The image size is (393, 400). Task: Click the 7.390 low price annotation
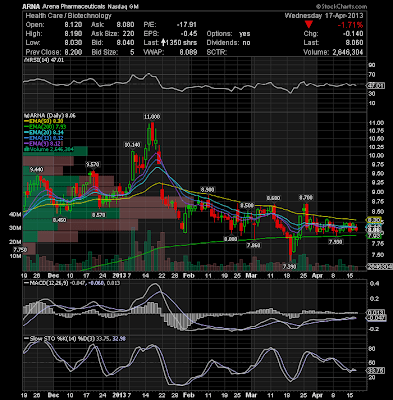coord(289,267)
